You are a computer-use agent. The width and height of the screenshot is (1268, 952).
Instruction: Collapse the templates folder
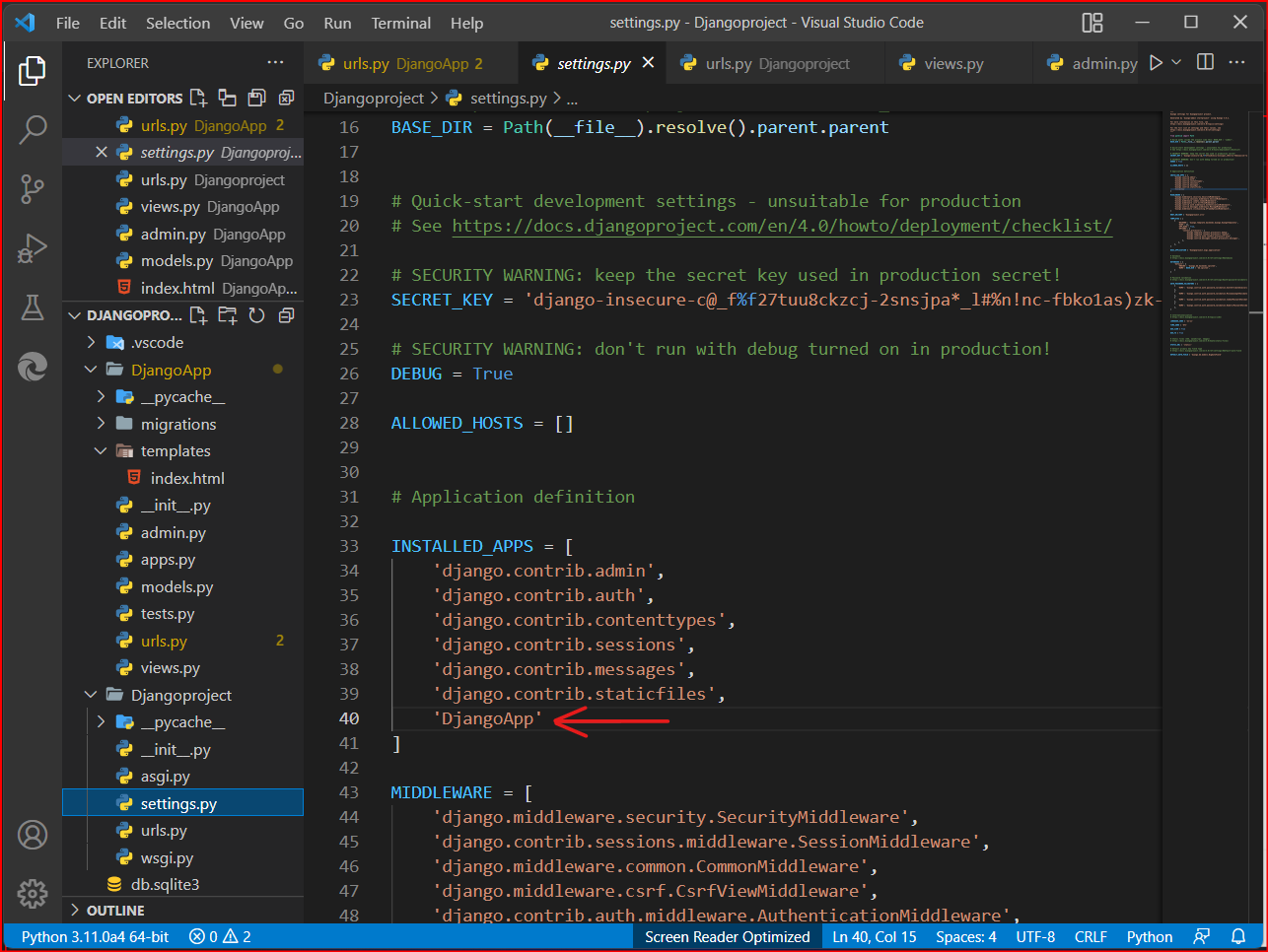(102, 450)
